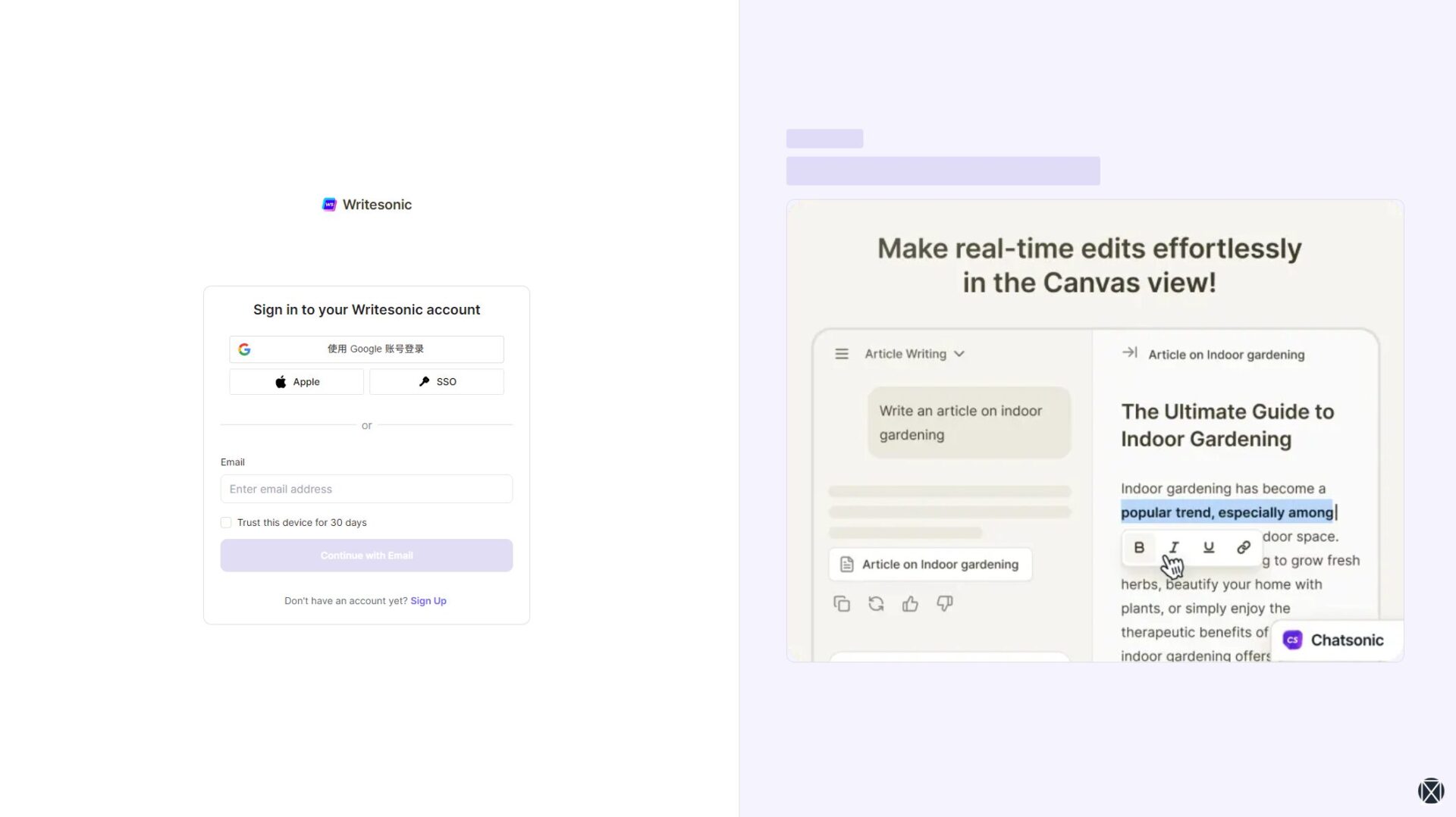Viewport: 1456px width, 817px height.
Task: Click the collapse panel arrow icon
Action: pos(1129,352)
